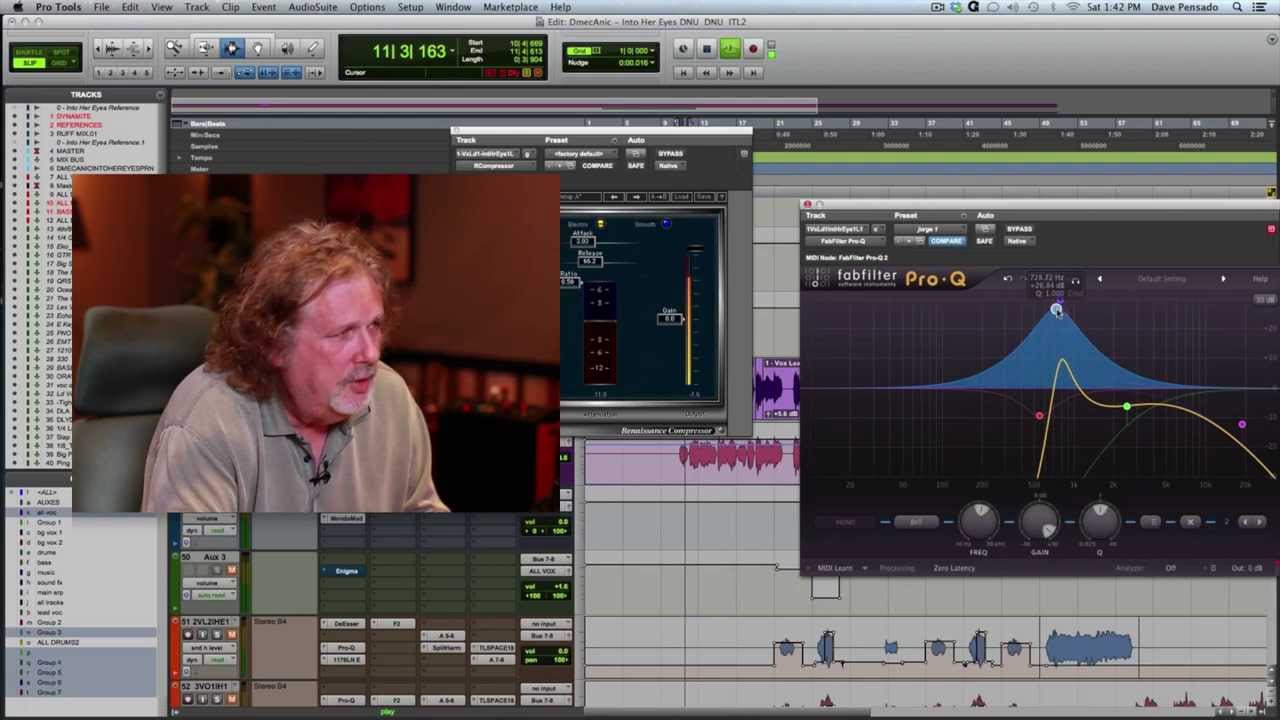1280x720 pixels.
Task: Click the Return to Zero transport button
Action: pyautogui.click(x=683, y=72)
